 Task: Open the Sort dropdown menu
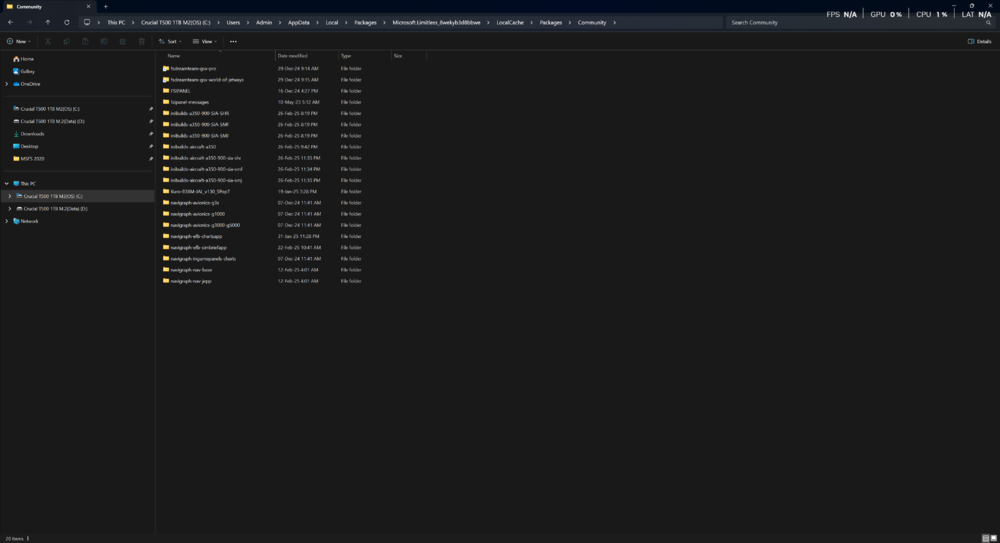click(171, 42)
